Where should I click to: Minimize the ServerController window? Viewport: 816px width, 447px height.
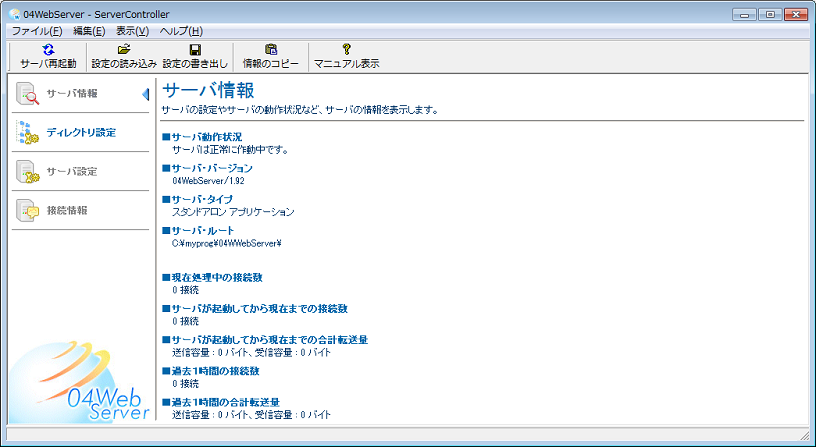coord(744,15)
